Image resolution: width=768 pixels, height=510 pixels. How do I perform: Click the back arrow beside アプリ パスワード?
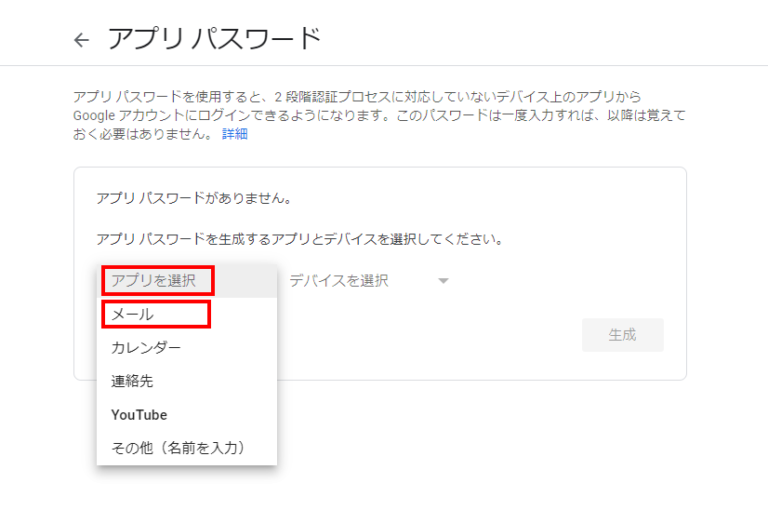pyautogui.click(x=81, y=40)
